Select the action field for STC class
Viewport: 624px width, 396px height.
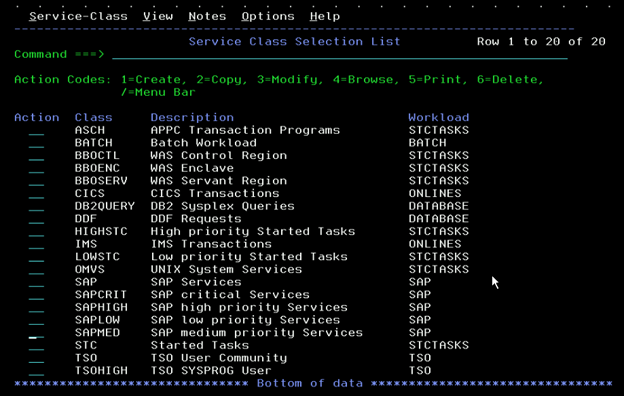(x=36, y=345)
